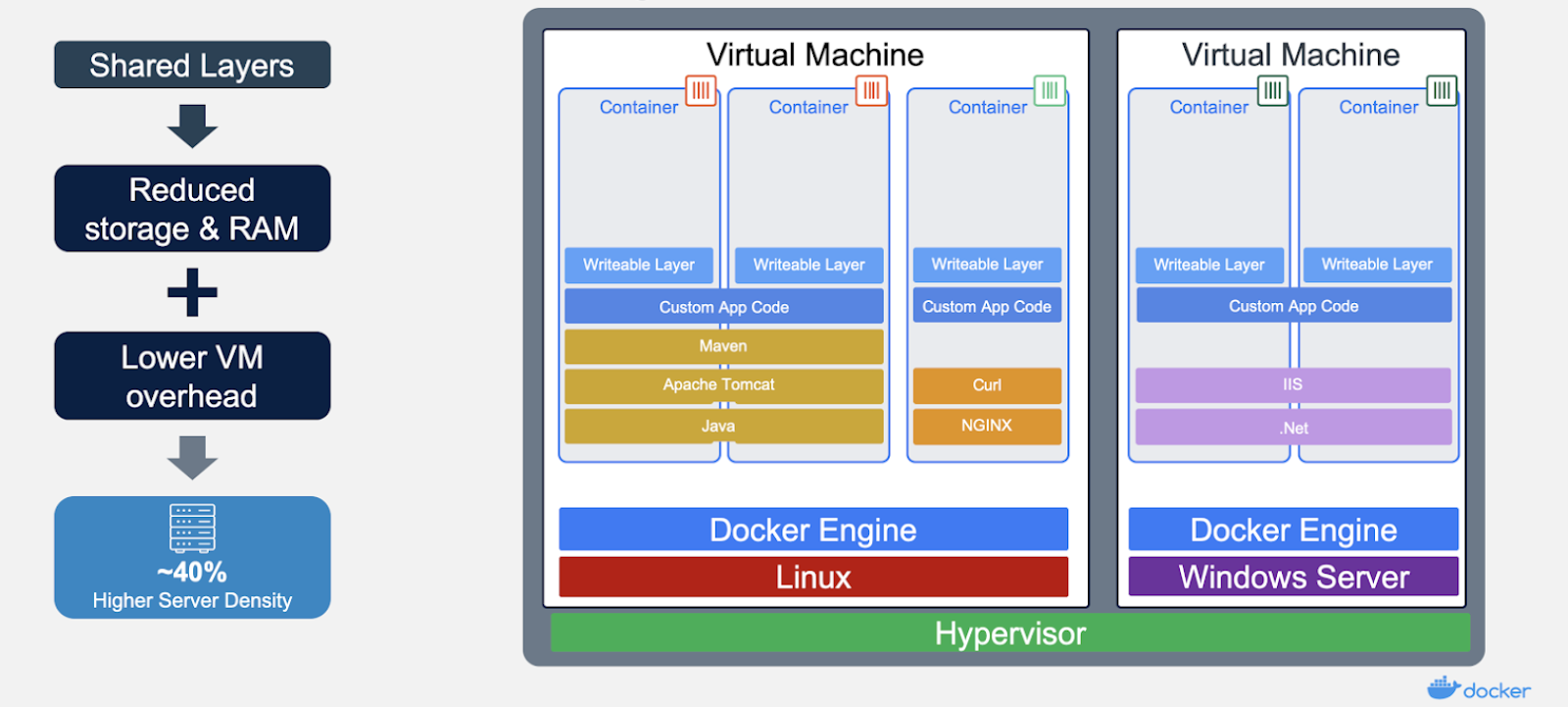Select the Lower VM overhead box
Screen dimensions: 1568x707
[x=192, y=376]
